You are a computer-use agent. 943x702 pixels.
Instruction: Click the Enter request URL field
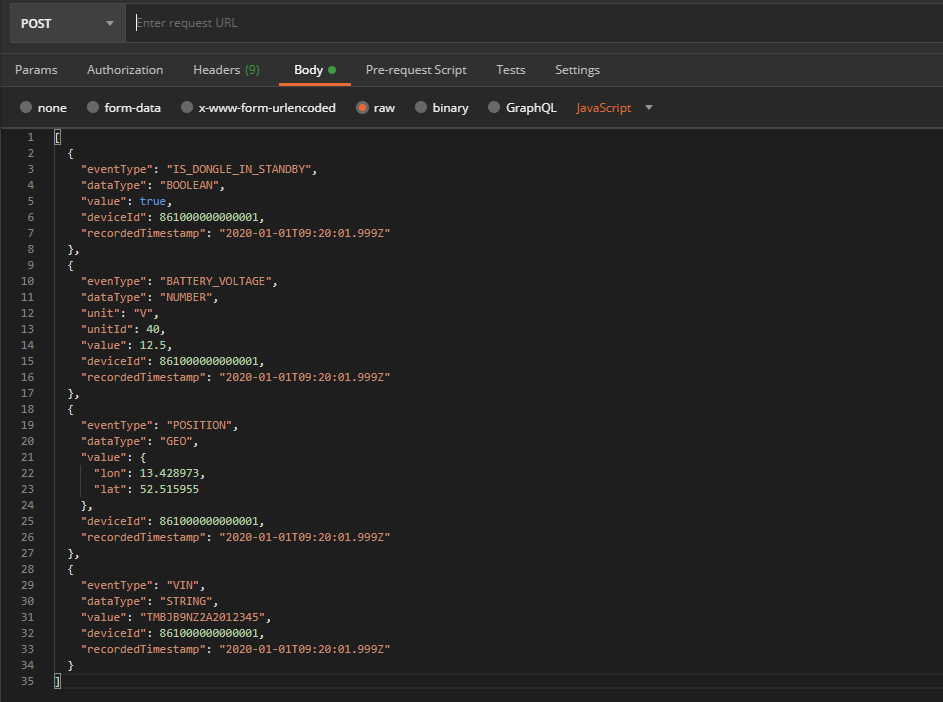pos(530,23)
